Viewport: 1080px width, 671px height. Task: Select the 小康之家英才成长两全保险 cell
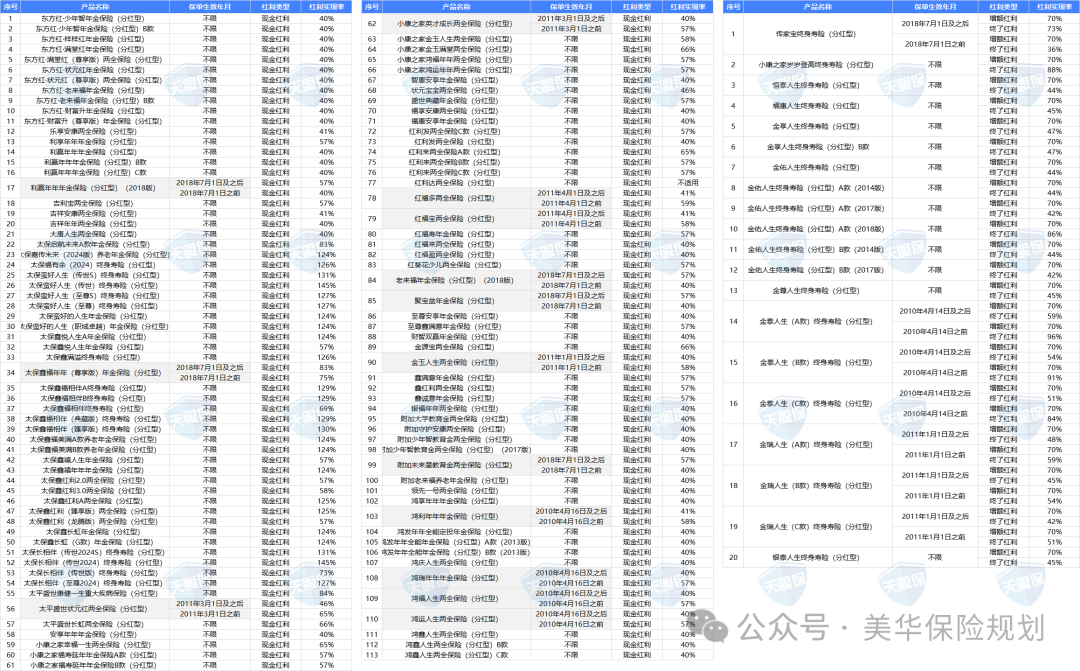pyautogui.click(x=456, y=23)
